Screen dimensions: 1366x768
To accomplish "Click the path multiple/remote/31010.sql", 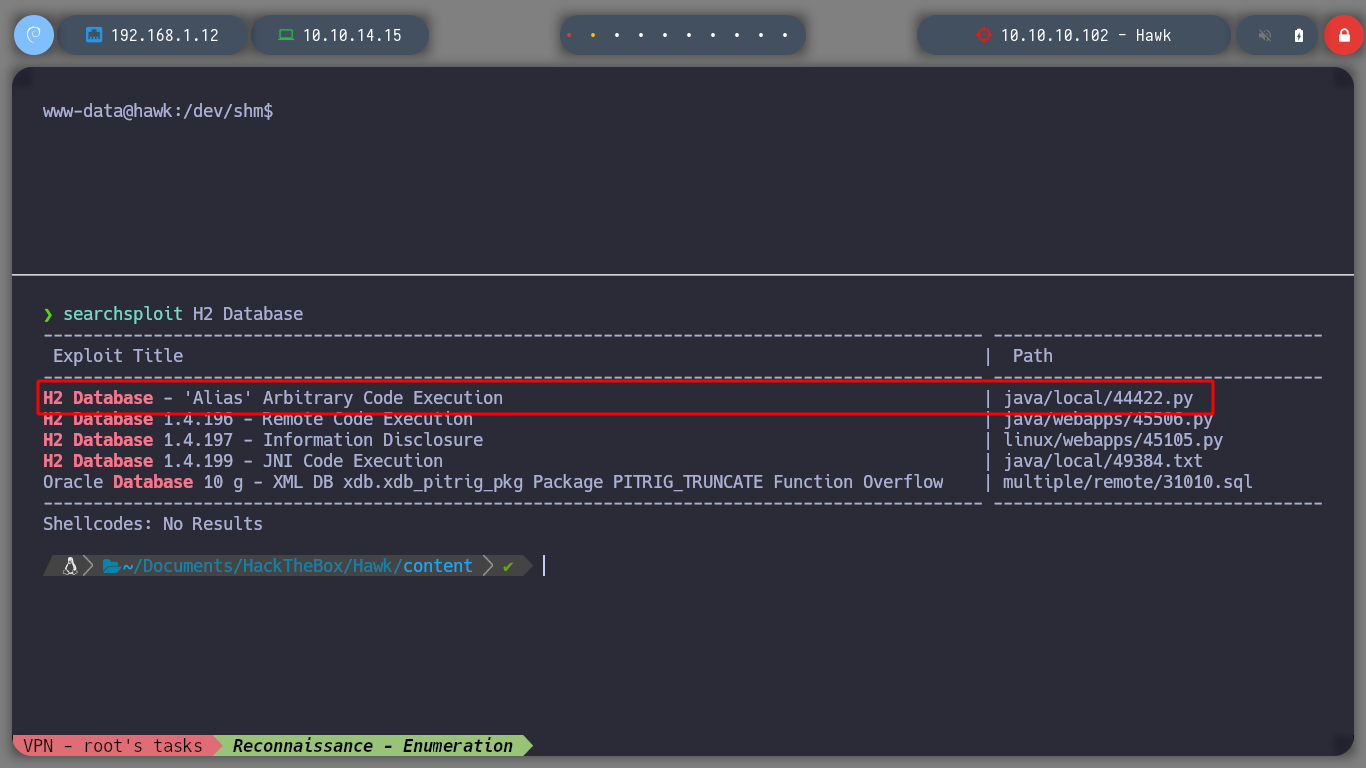I will [1128, 482].
